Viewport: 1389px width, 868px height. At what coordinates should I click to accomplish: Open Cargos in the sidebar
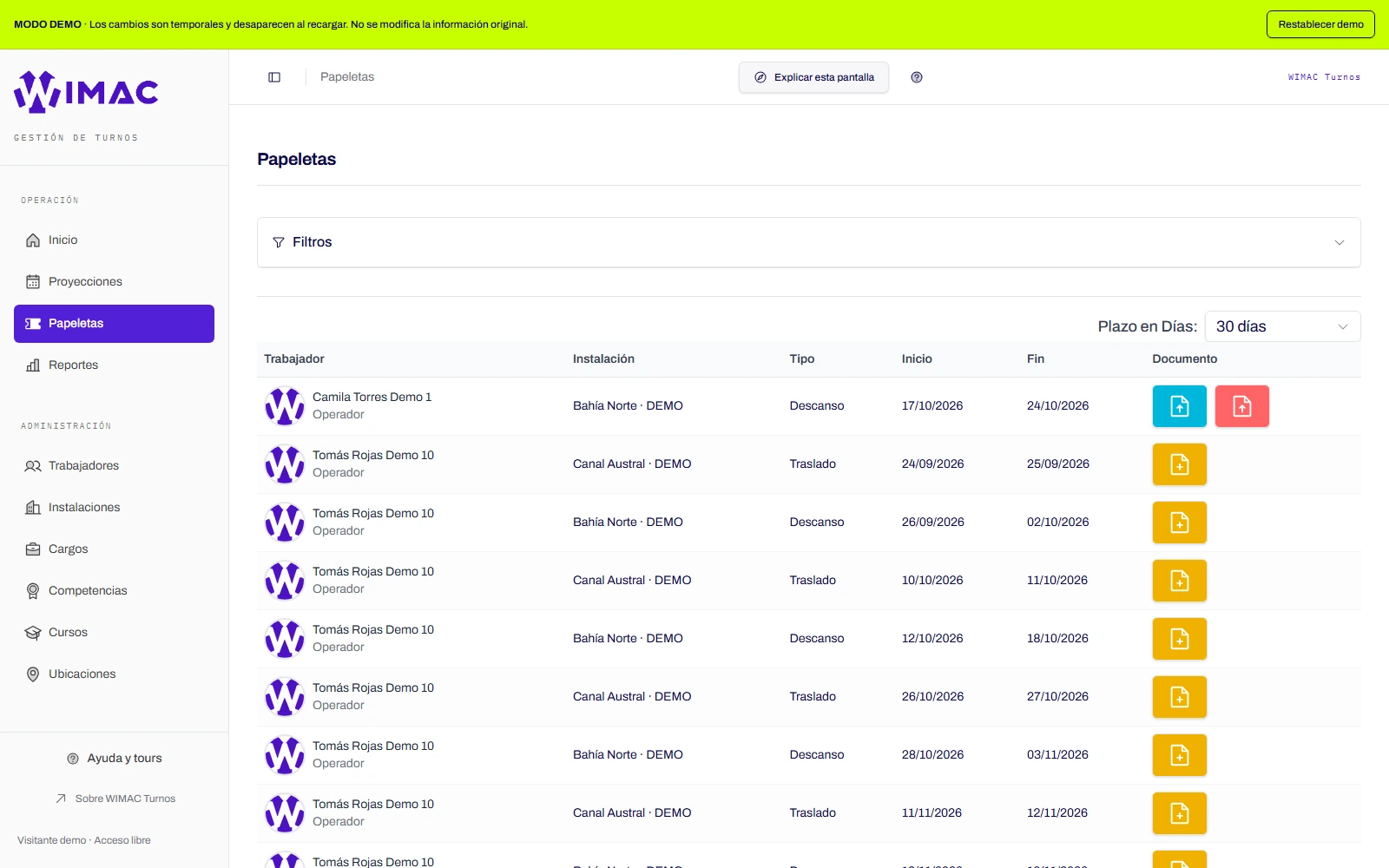point(114,549)
